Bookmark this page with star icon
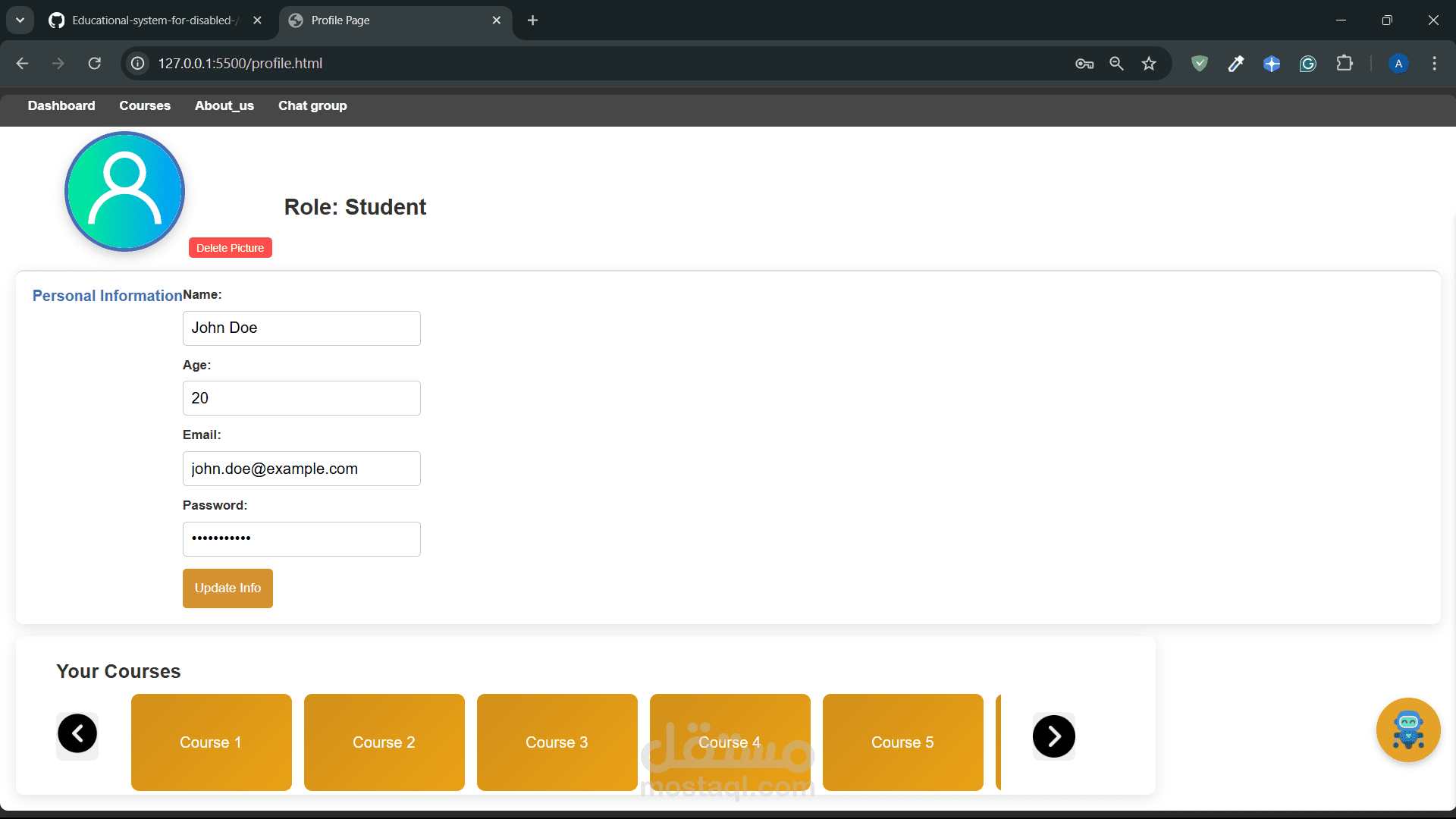 (1149, 64)
